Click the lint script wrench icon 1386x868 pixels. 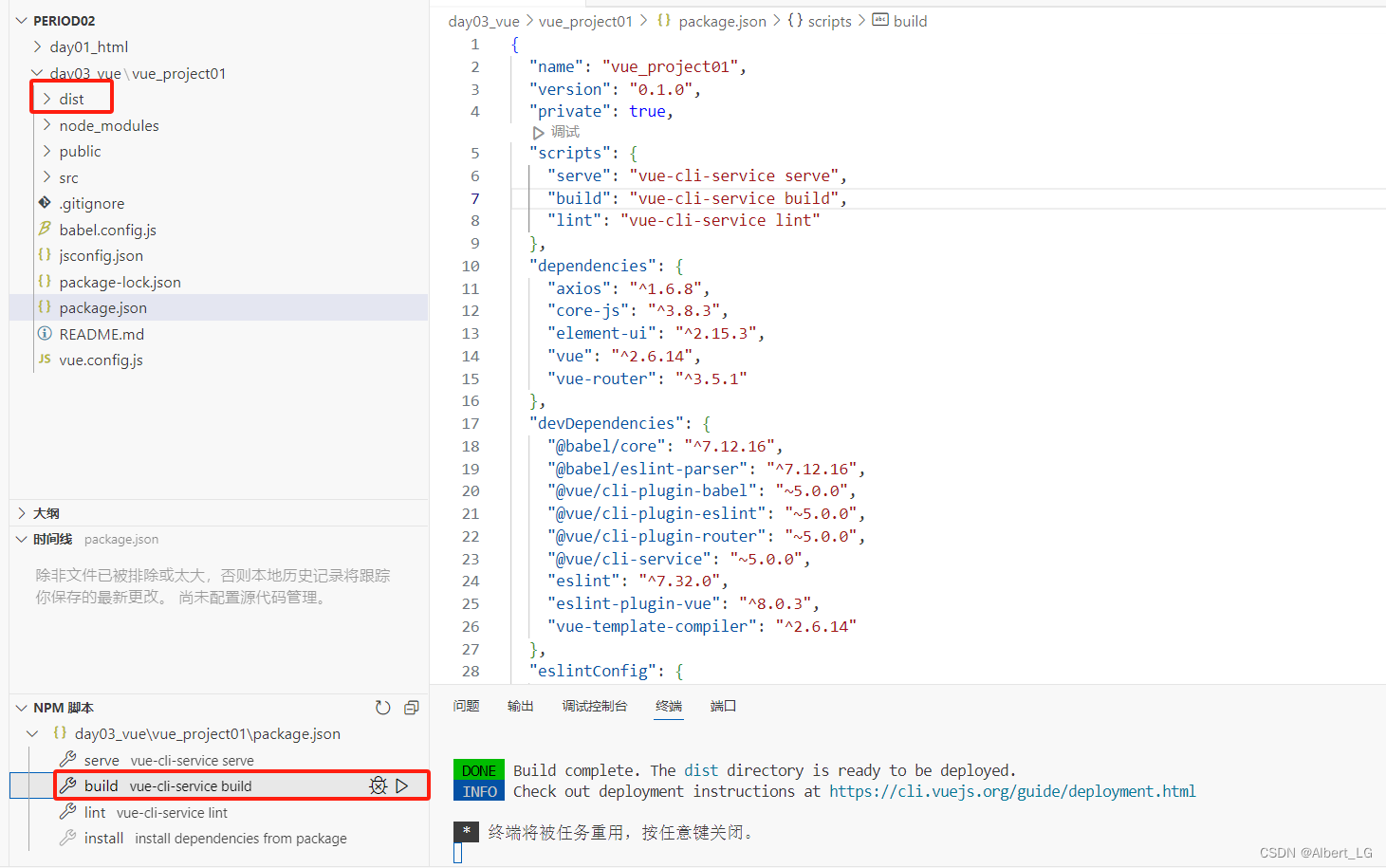[x=67, y=812]
